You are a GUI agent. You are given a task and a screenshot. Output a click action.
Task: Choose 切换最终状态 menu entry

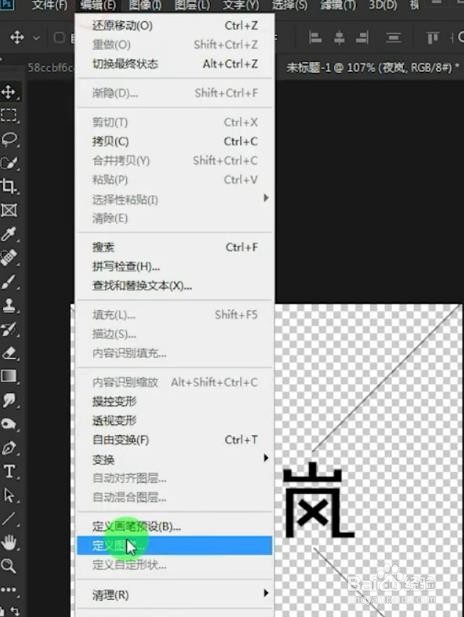[x=174, y=64]
